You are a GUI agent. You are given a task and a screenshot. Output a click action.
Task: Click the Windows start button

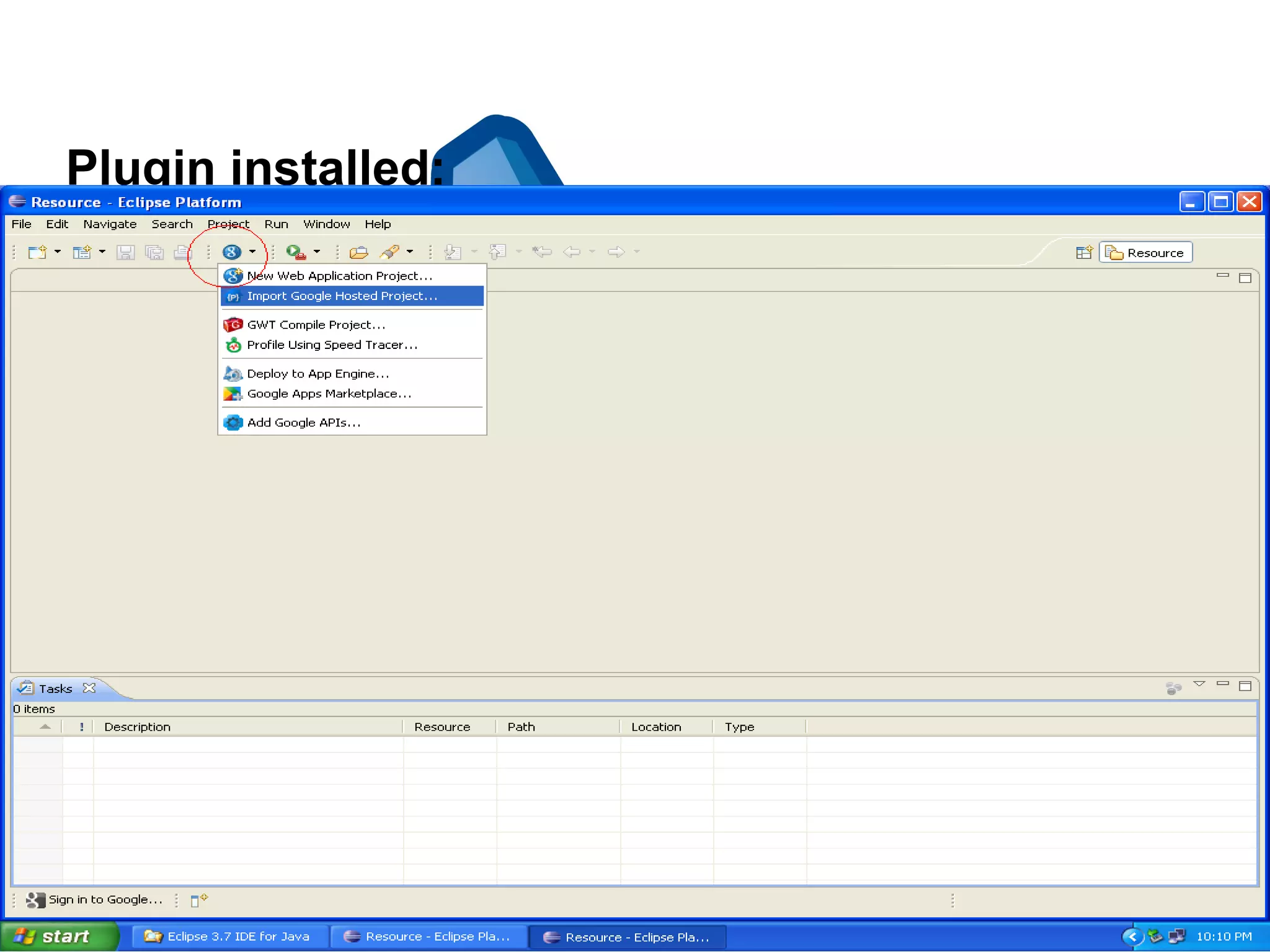tap(60, 937)
